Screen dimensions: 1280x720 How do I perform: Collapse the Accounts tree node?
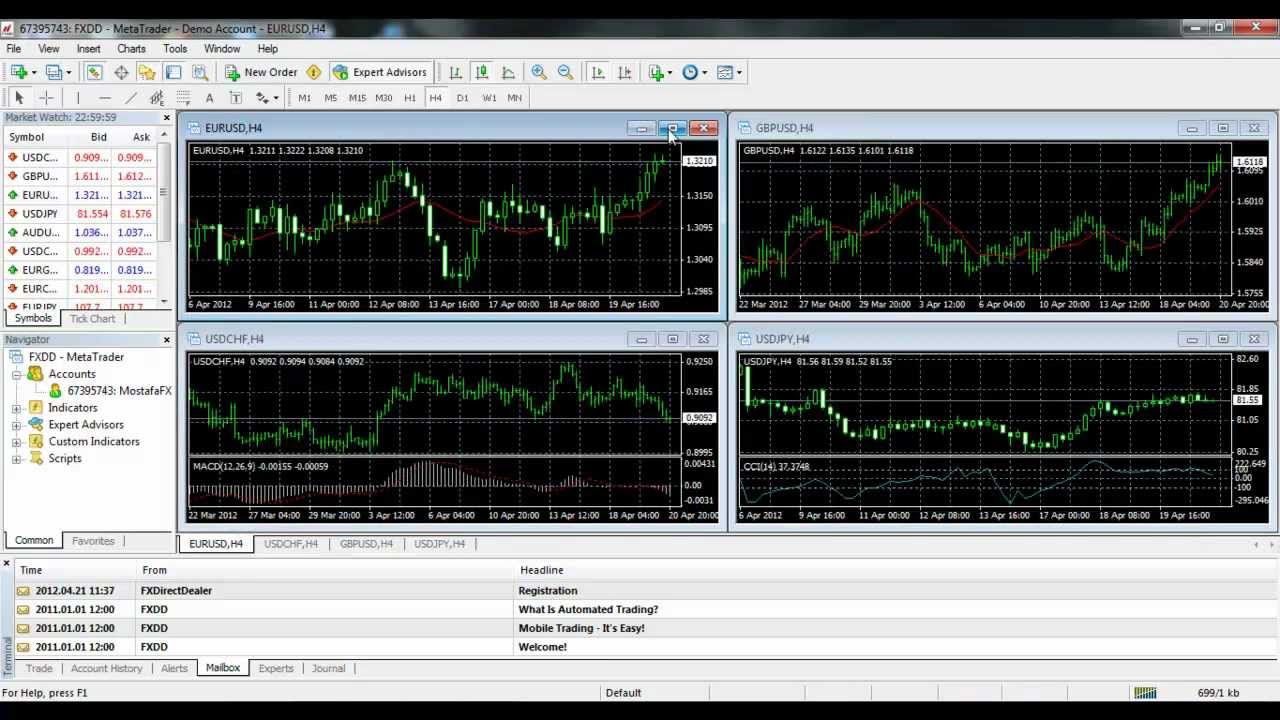tap(16, 374)
